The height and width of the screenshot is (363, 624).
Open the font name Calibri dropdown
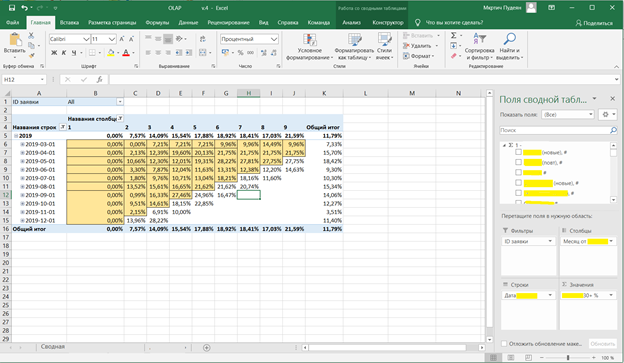(x=86, y=39)
